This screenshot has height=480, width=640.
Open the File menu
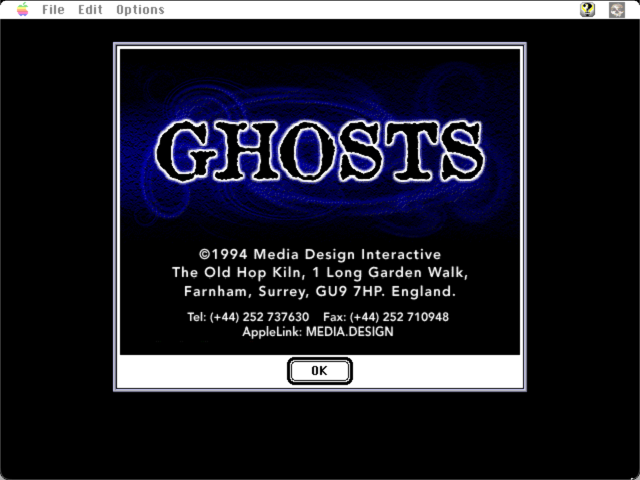tap(53, 9)
